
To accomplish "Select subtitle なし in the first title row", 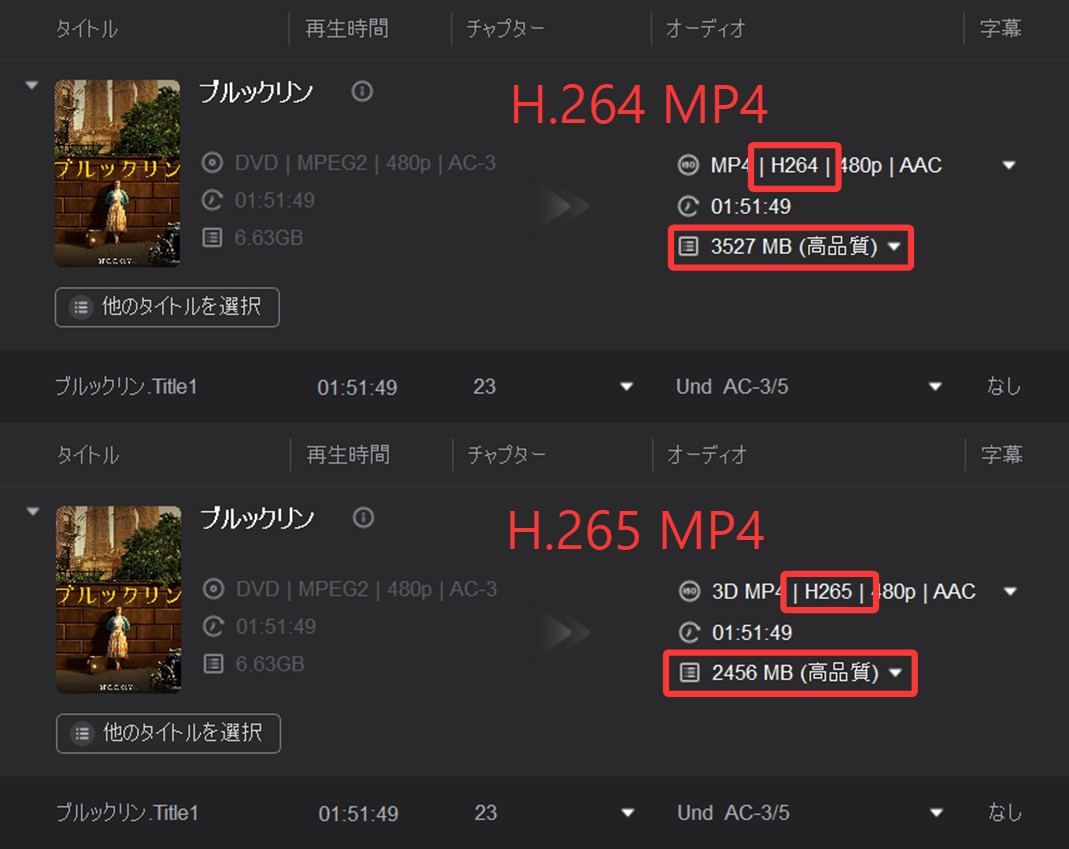I will pos(1004,387).
